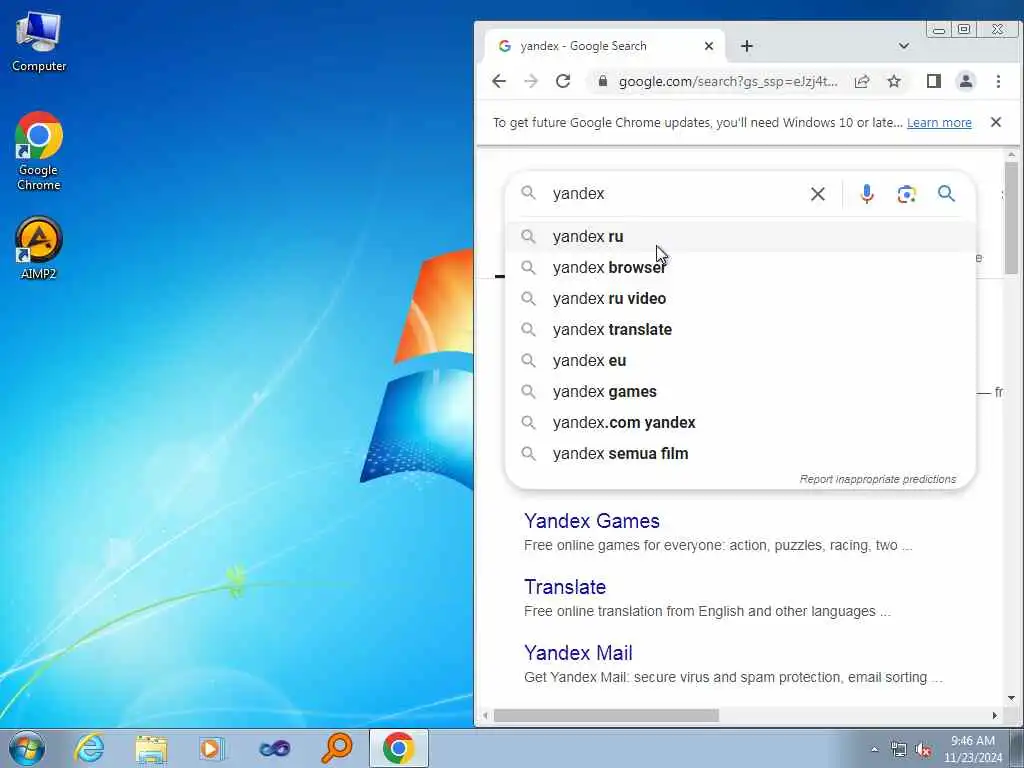This screenshot has height=768, width=1024.
Task: Click the horizontal scrollbar thumb in Chrome
Action: point(606,716)
